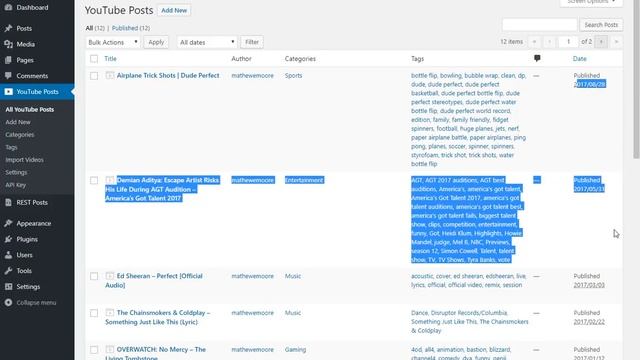Open Ed Sheeran – Perfect post title
The width and height of the screenshot is (640, 360).
click(x=154, y=280)
